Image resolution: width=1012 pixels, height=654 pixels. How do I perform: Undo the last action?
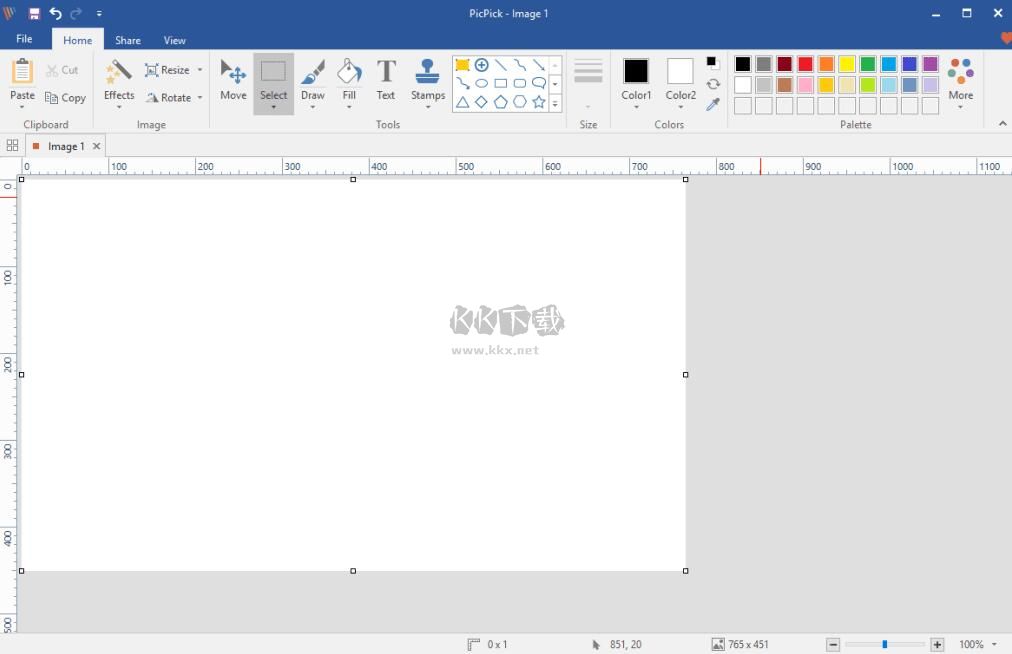tap(55, 13)
